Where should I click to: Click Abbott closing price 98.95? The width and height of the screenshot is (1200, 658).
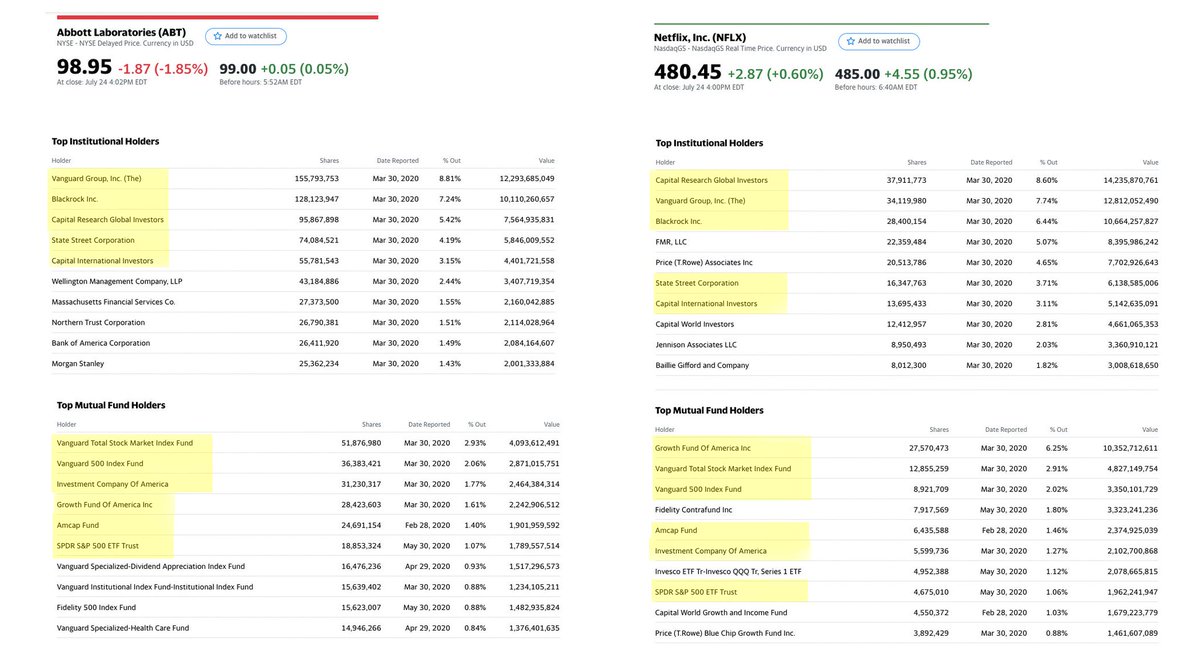coord(84,68)
